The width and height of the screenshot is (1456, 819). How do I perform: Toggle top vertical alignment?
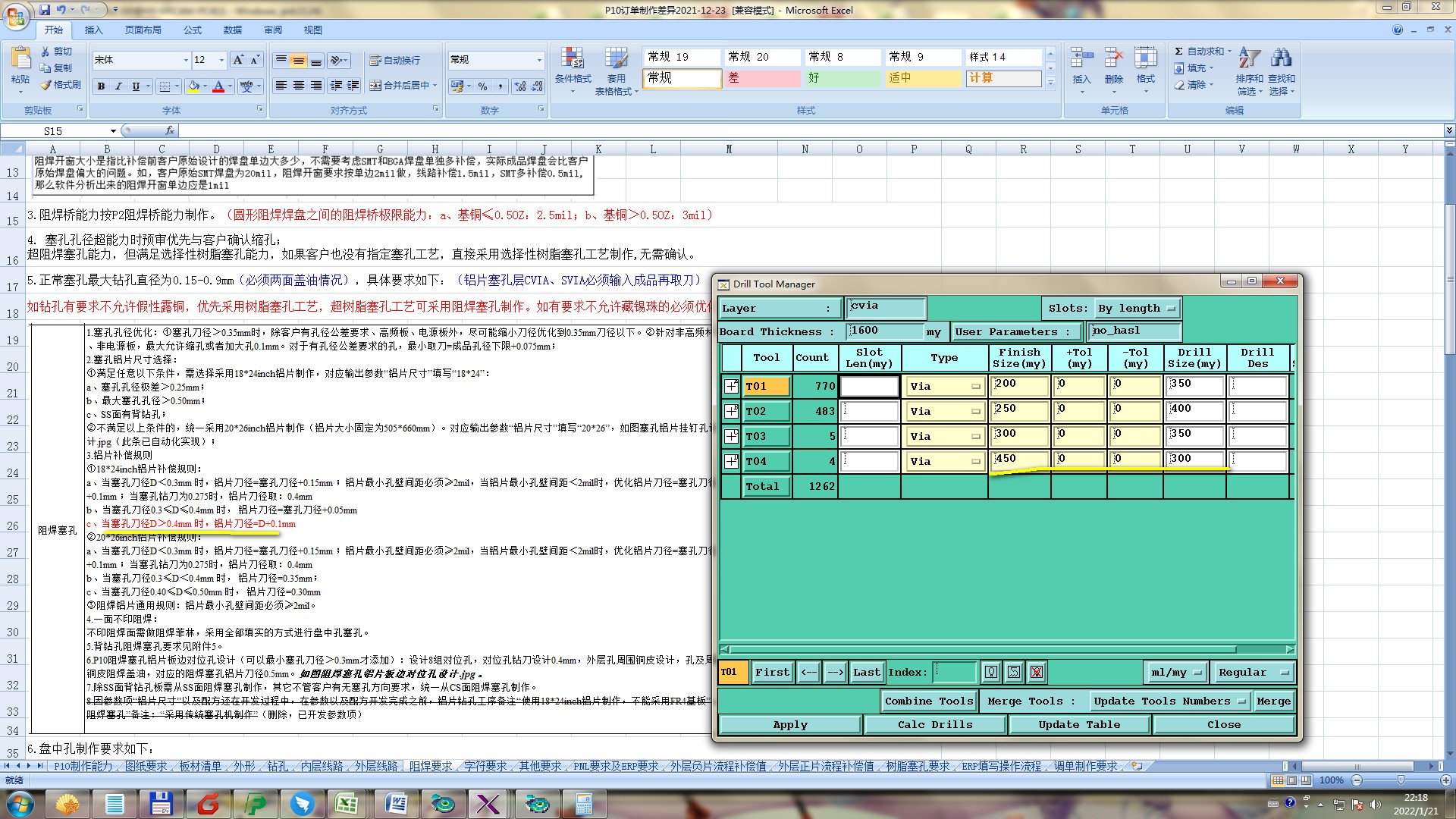(x=281, y=60)
